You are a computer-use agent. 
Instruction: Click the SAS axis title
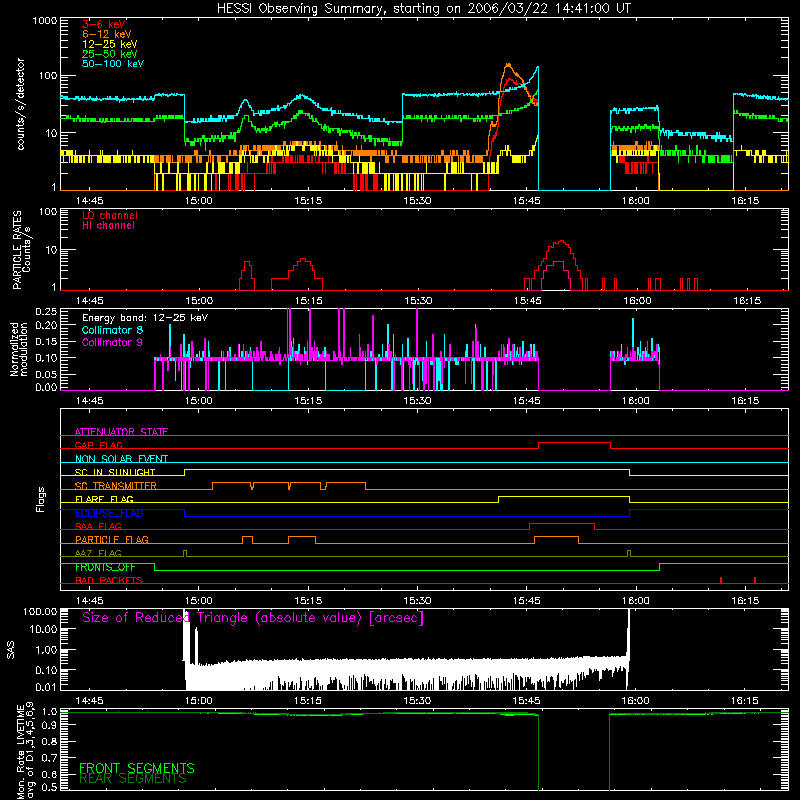point(11,649)
